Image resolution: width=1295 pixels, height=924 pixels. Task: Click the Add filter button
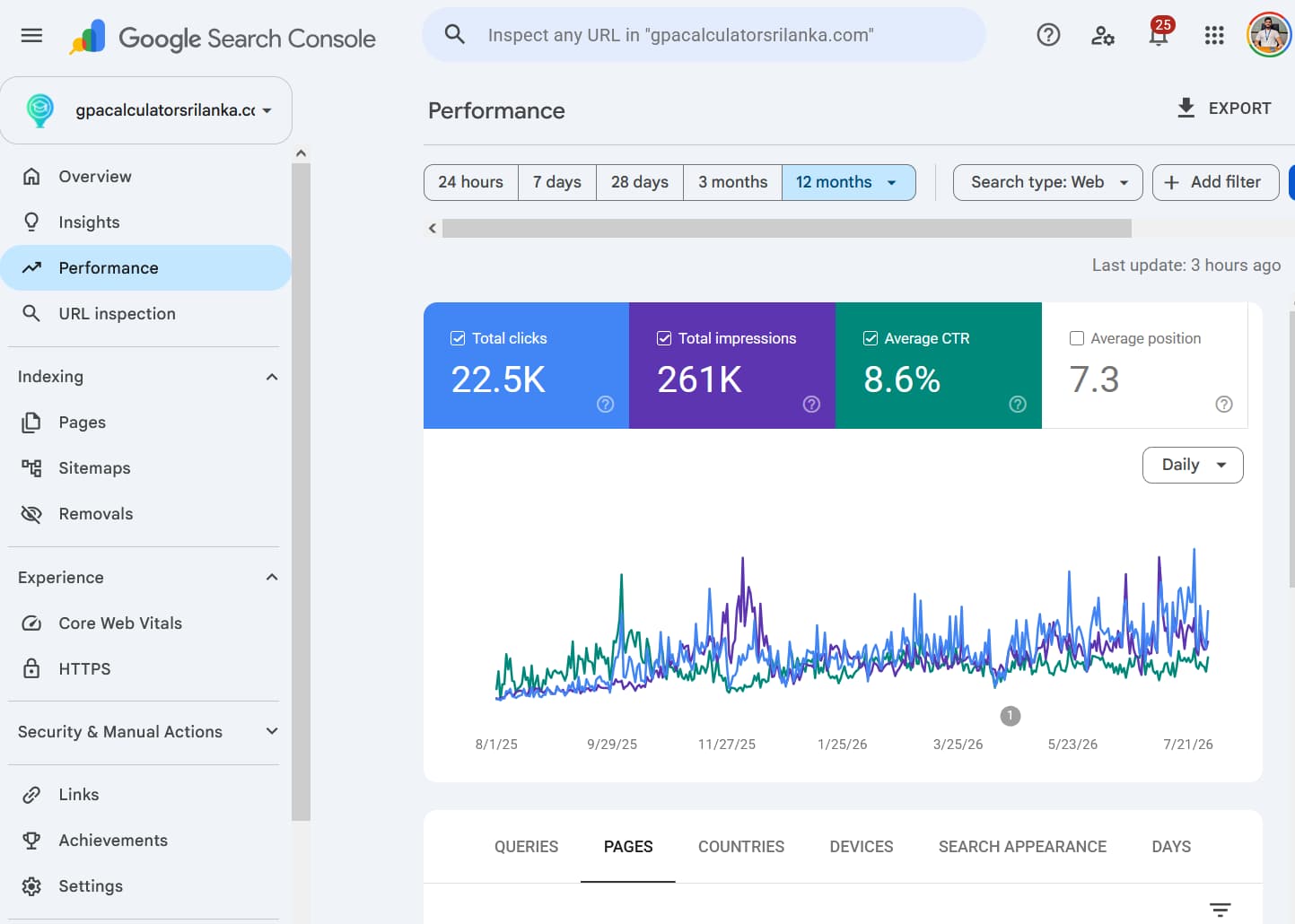(1215, 182)
